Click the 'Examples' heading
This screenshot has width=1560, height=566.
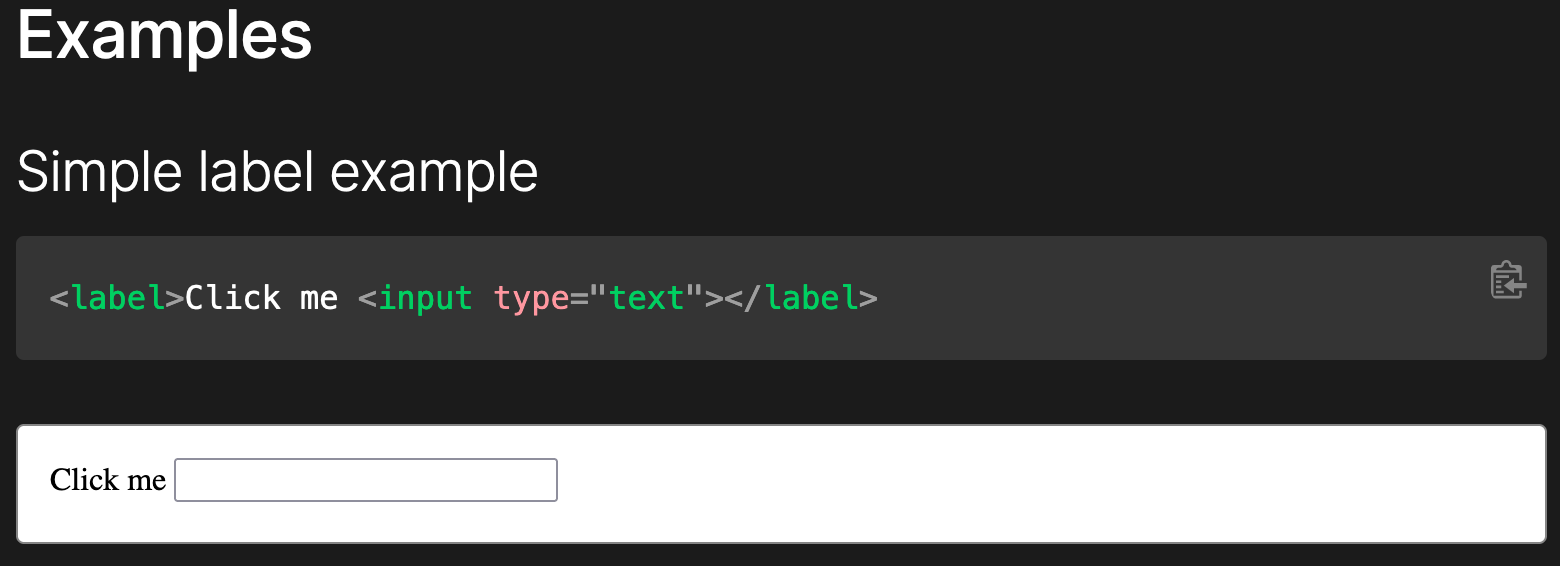point(165,37)
